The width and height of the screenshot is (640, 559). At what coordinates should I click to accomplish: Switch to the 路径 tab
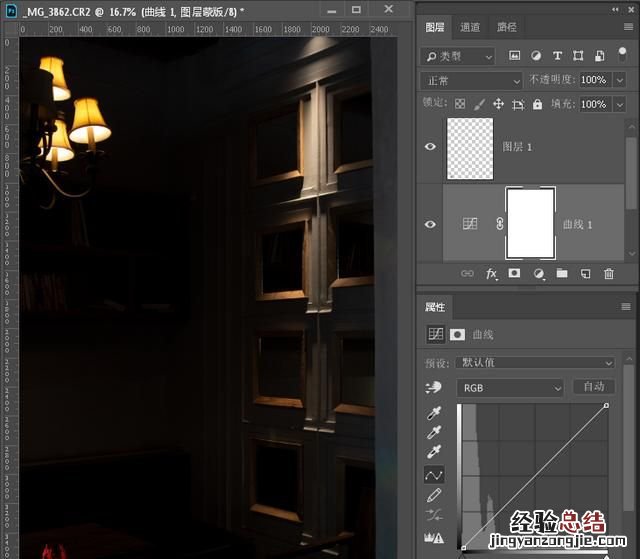click(507, 28)
